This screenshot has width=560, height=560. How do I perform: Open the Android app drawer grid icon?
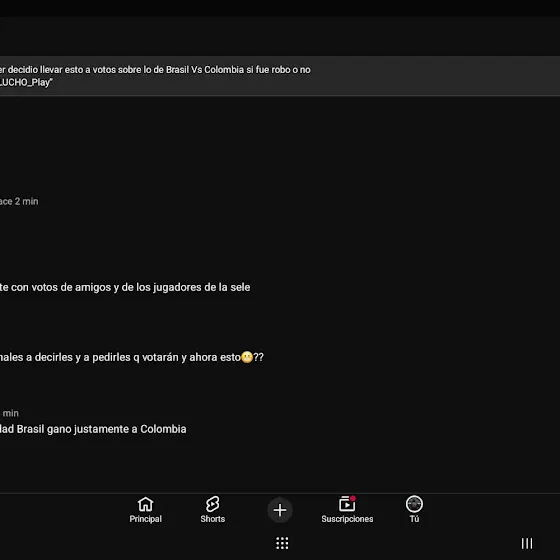pyautogui.click(x=282, y=543)
